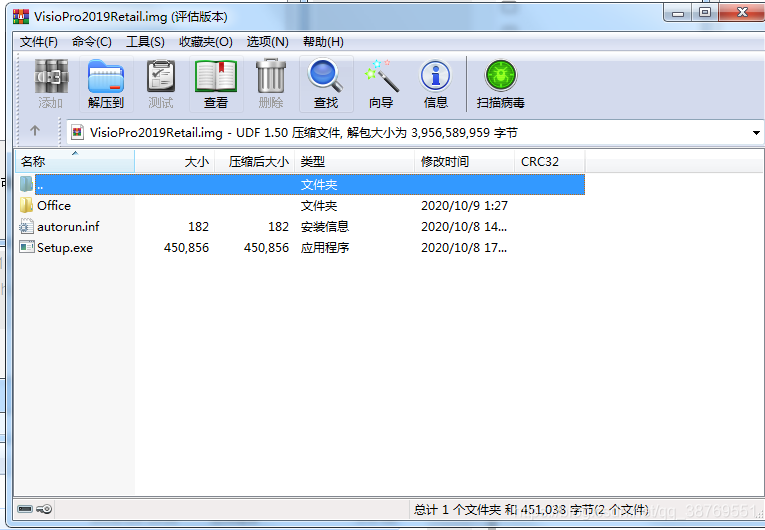Sort by 修改时间 column header
Viewport: 765px width, 530px height.
point(464,162)
